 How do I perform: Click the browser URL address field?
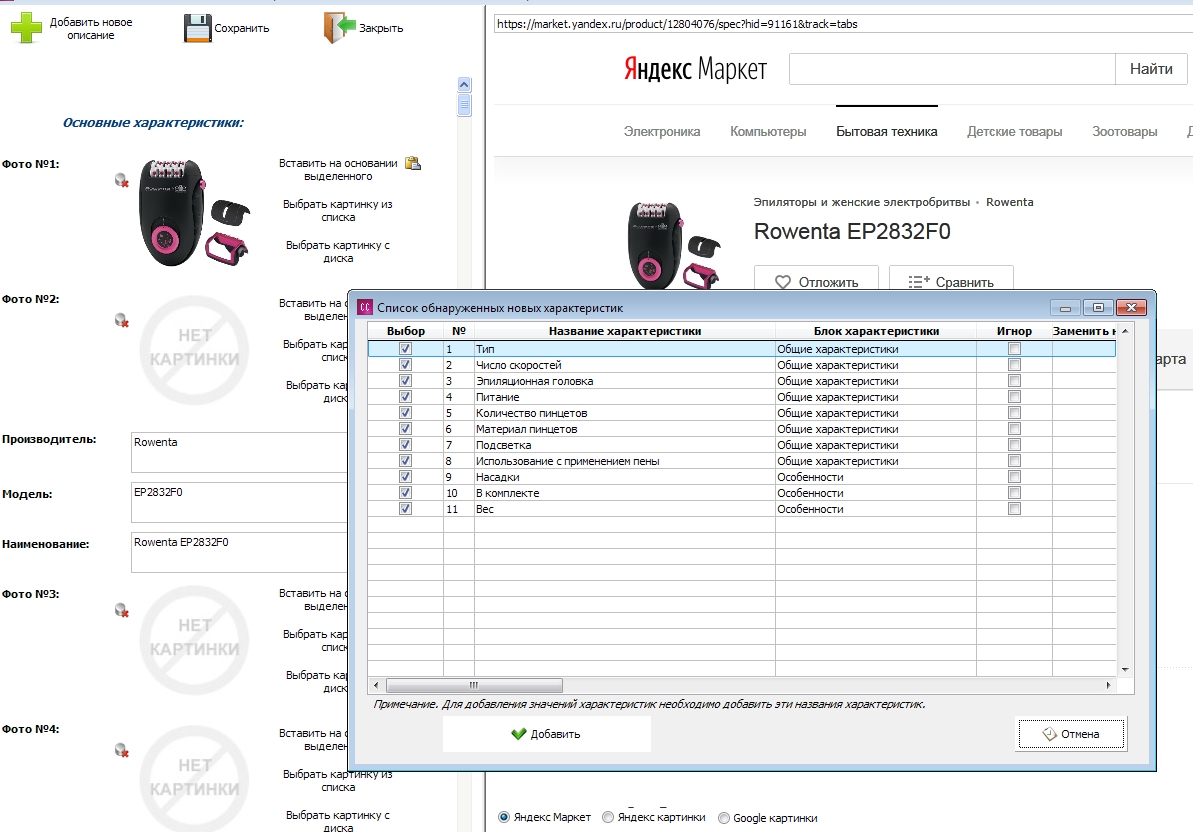tap(843, 24)
